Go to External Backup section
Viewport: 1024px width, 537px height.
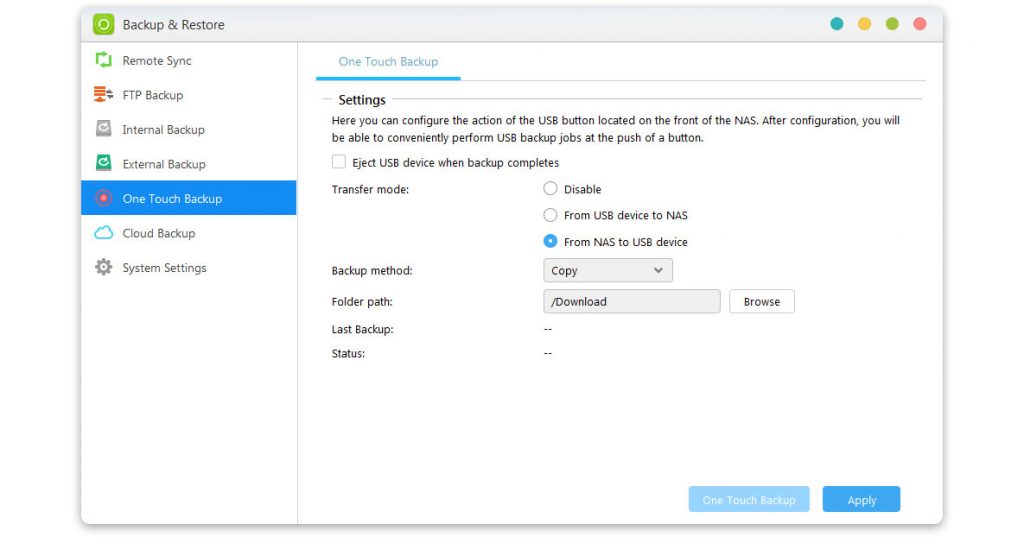pyautogui.click(x=189, y=164)
